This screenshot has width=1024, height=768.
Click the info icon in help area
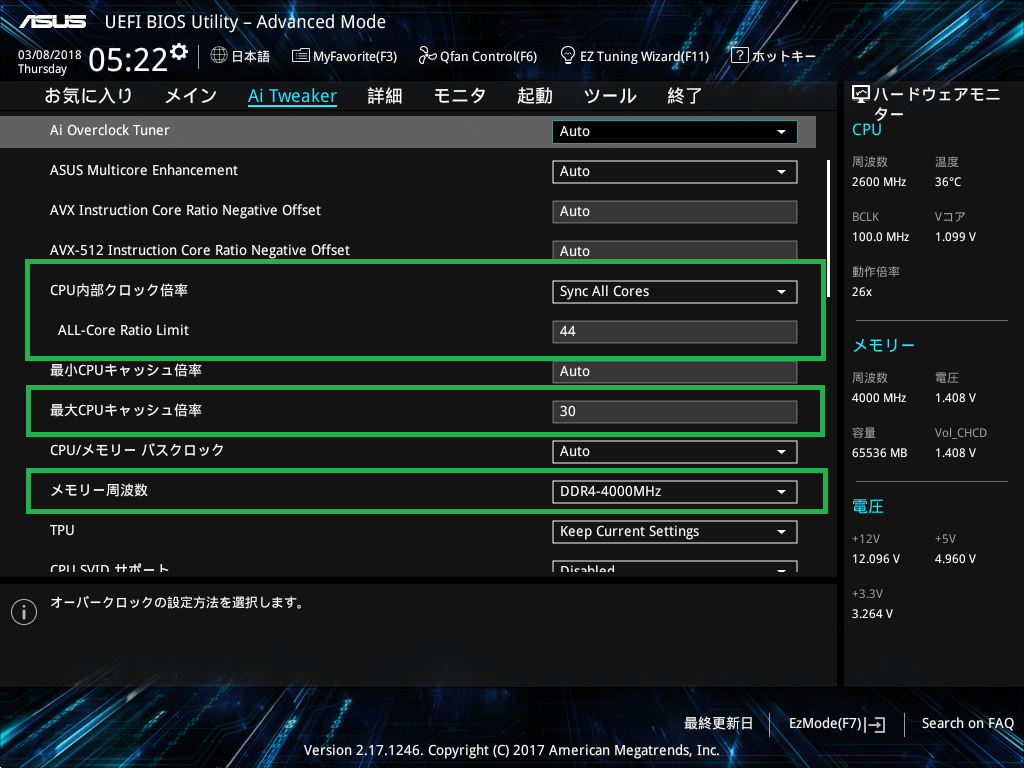point(24,612)
